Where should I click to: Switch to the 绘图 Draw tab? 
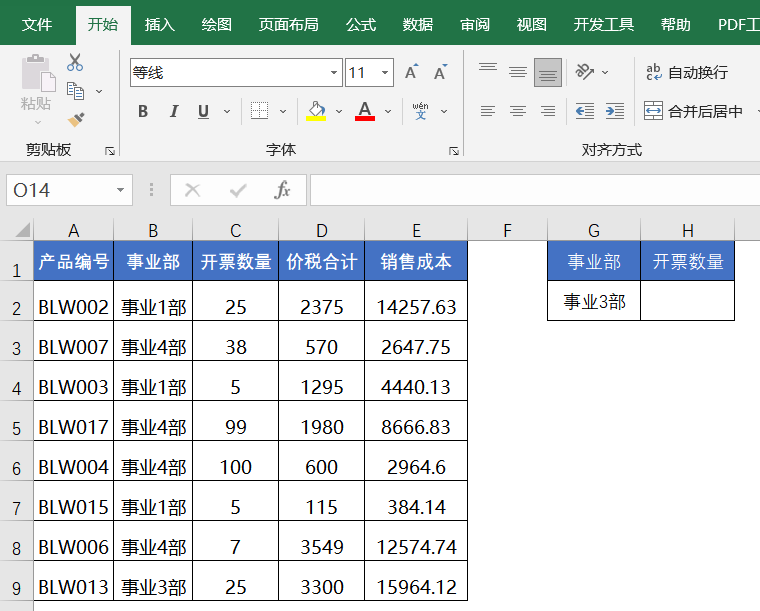(x=216, y=24)
